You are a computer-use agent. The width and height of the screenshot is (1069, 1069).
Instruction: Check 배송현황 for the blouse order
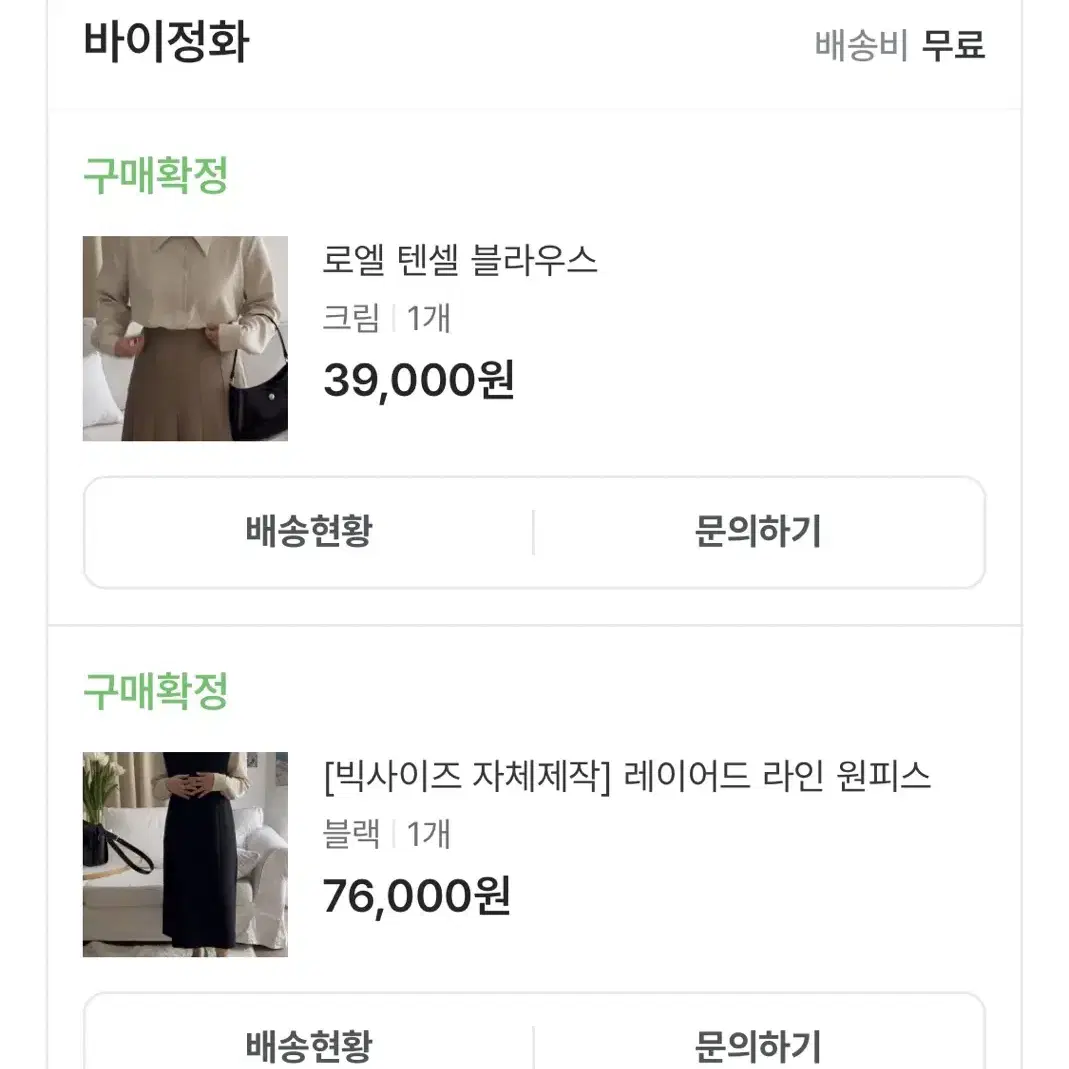point(309,532)
